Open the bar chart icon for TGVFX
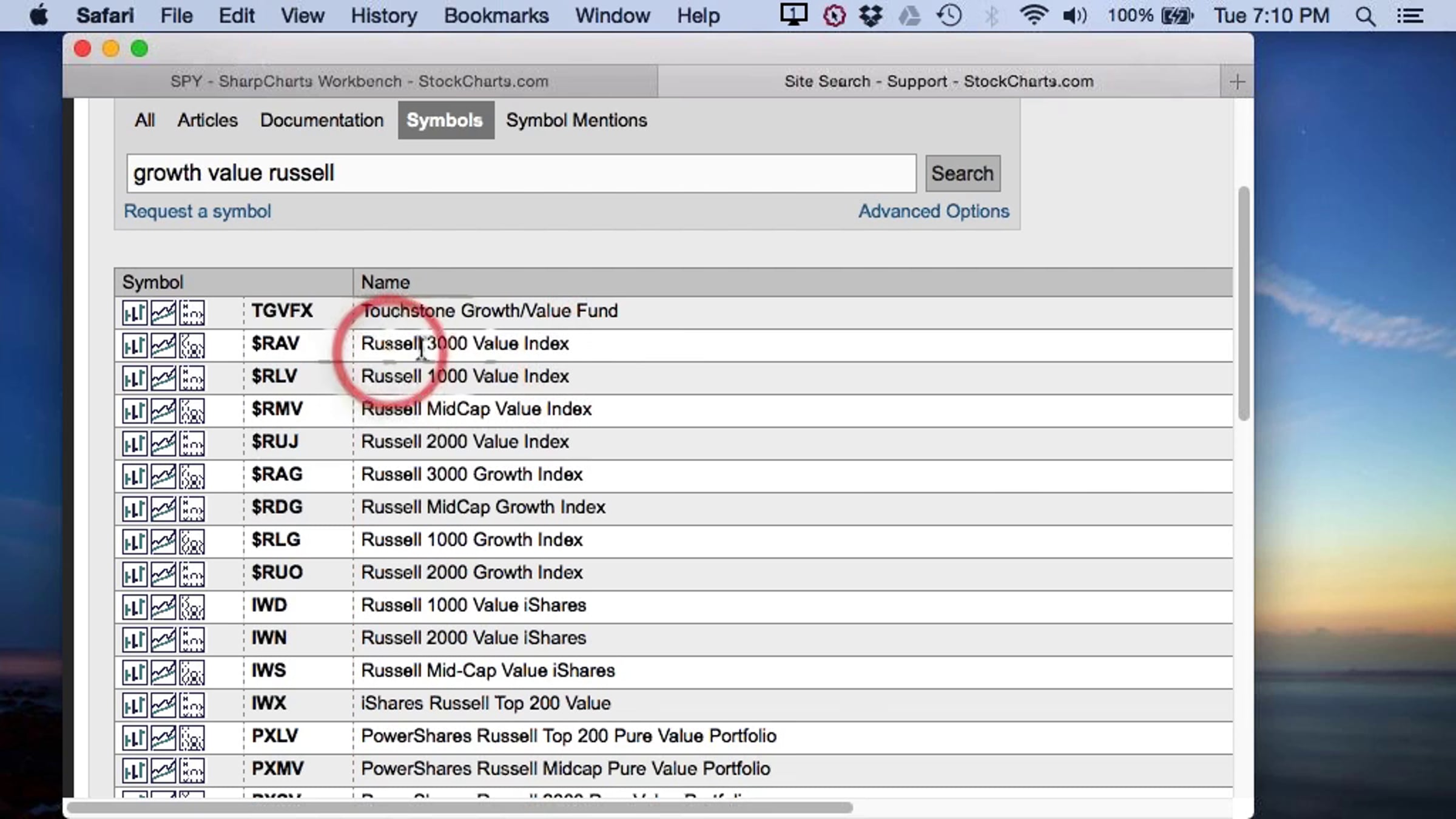This screenshot has height=819, width=1456. (134, 313)
